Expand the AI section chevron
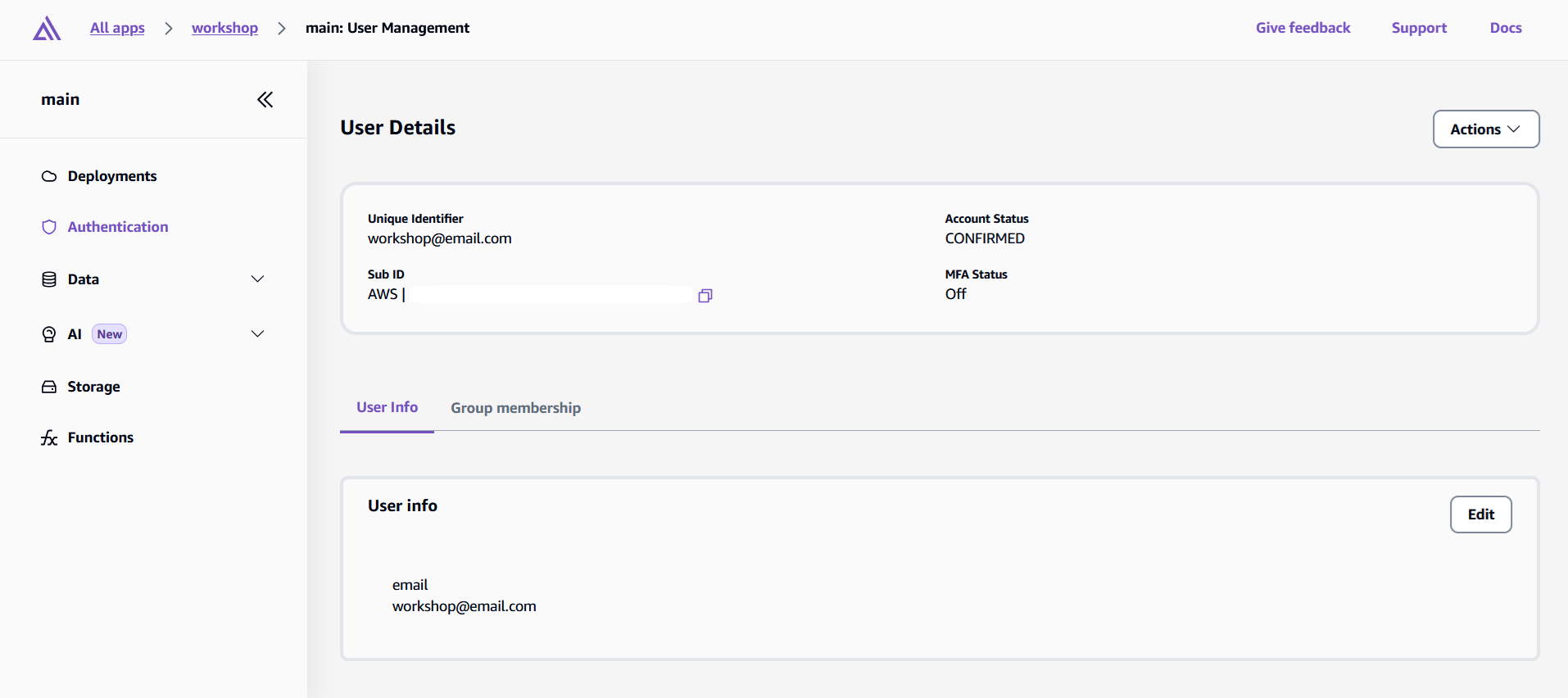This screenshot has height=698, width=1568. (257, 334)
